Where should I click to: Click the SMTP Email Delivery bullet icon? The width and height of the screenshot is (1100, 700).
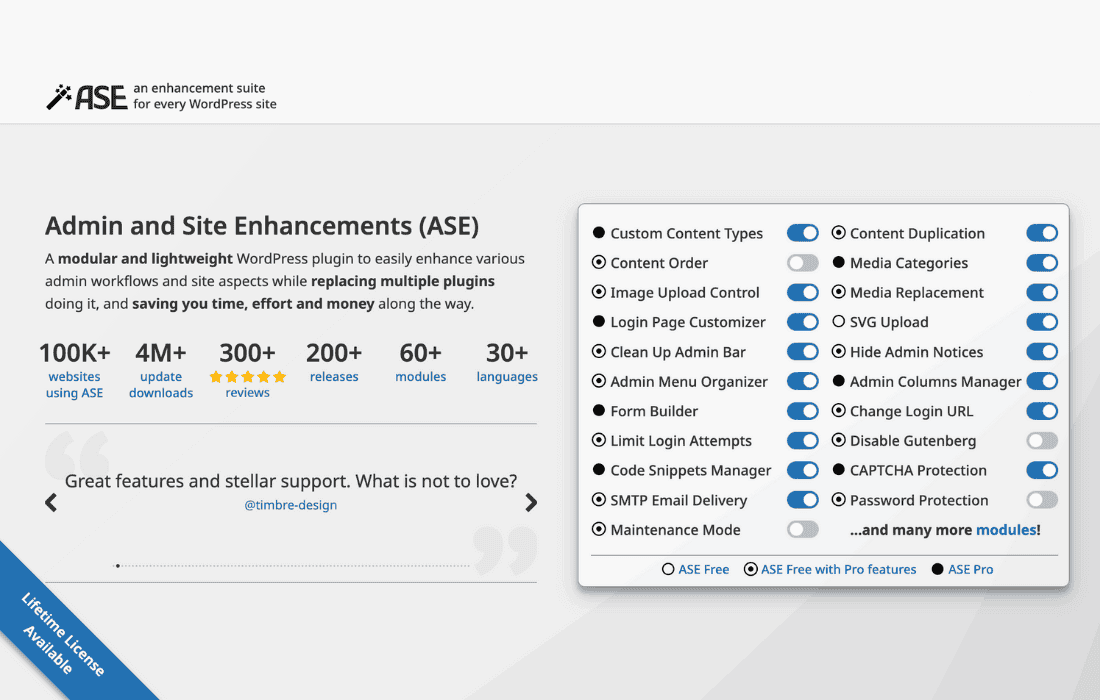(598, 499)
